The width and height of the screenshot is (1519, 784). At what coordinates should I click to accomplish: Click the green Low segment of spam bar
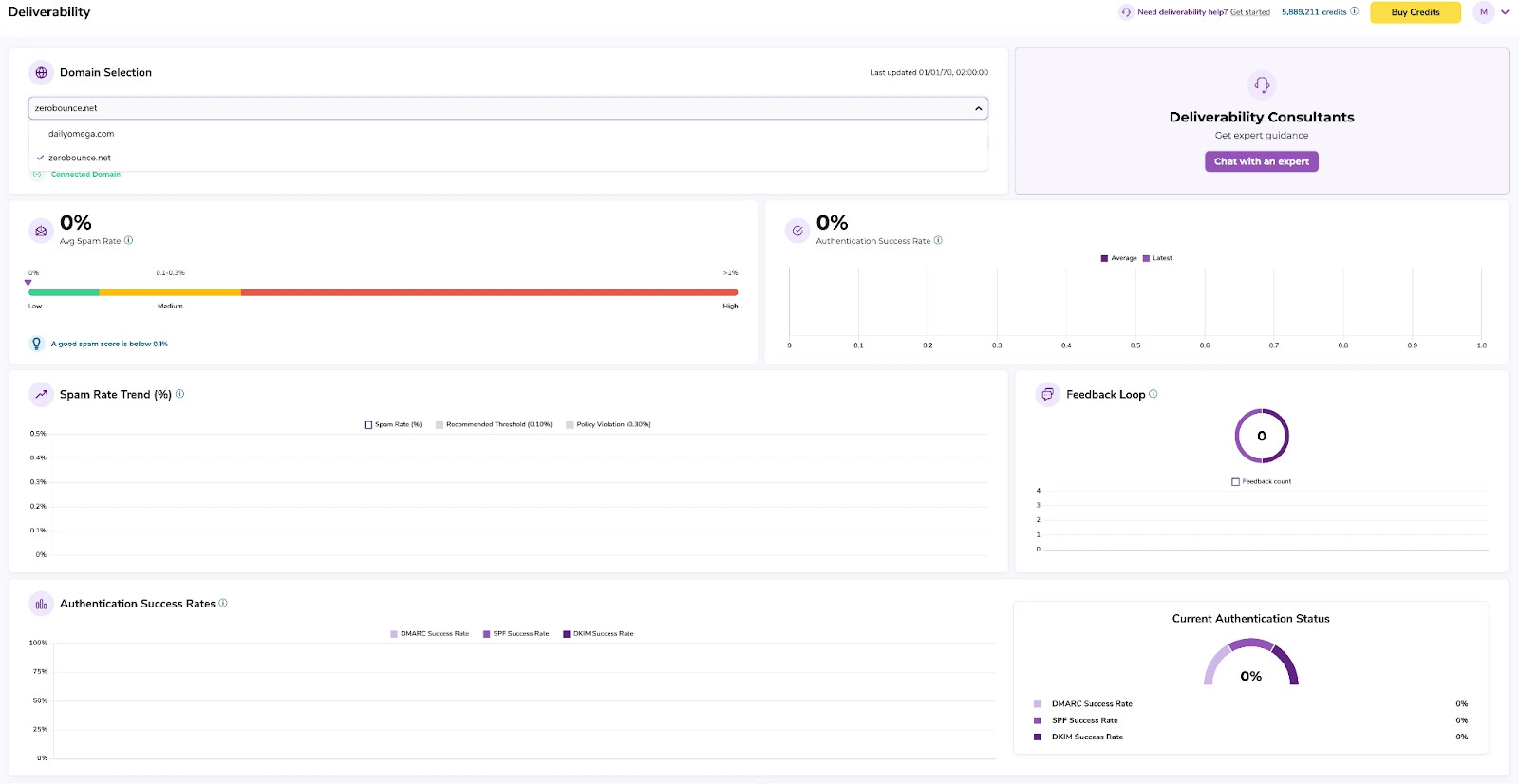64,292
